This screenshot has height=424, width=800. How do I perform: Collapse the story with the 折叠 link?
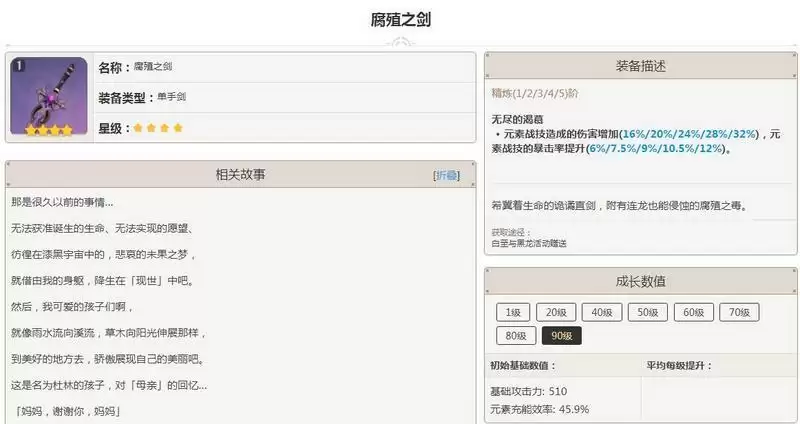(x=446, y=175)
